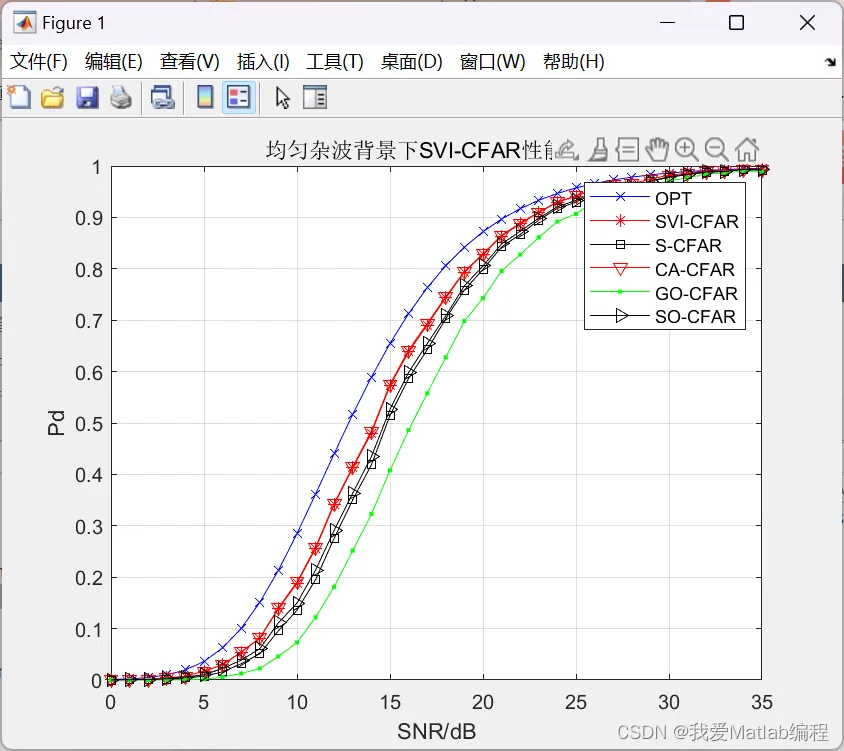Insert a colorbar from the toolbar
Image resolution: width=844 pixels, height=751 pixels.
tap(205, 97)
